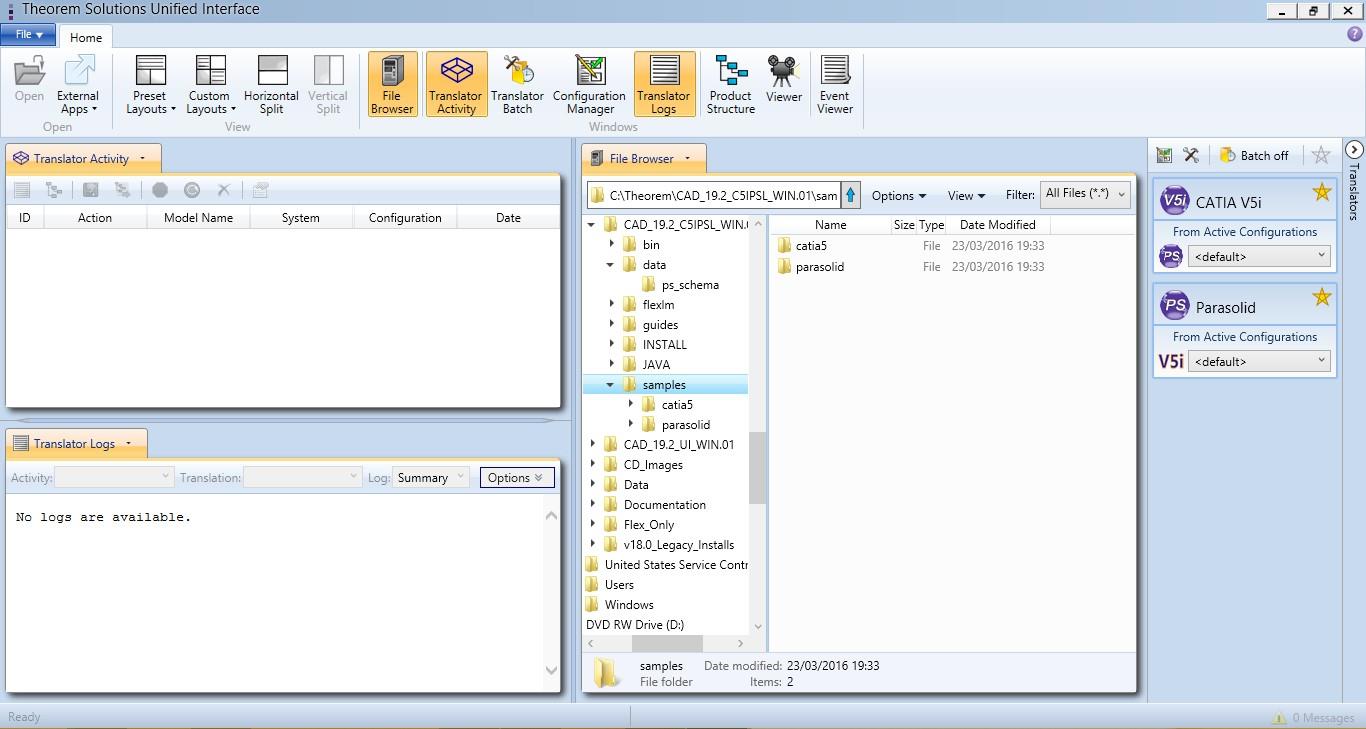Open the Log Summary dropdown
This screenshot has height=729, width=1366.
[431, 478]
